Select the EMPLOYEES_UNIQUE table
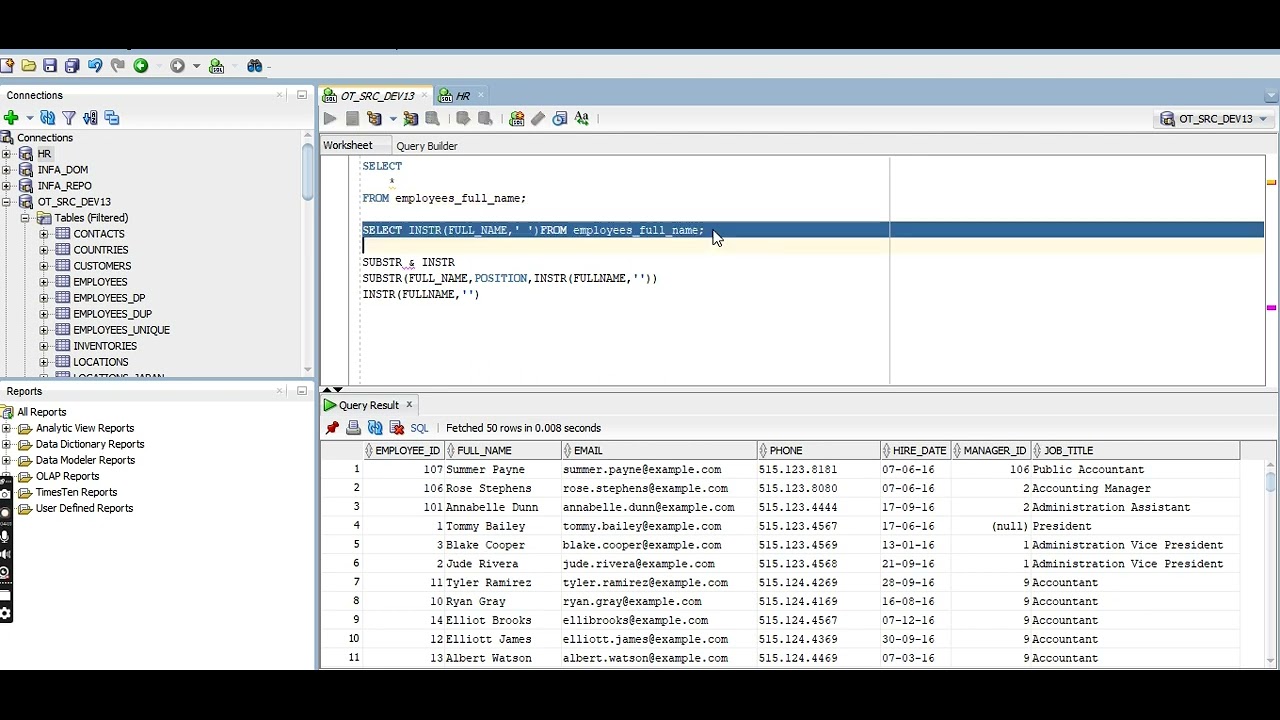This screenshot has height=720, width=1280. [x=121, y=330]
